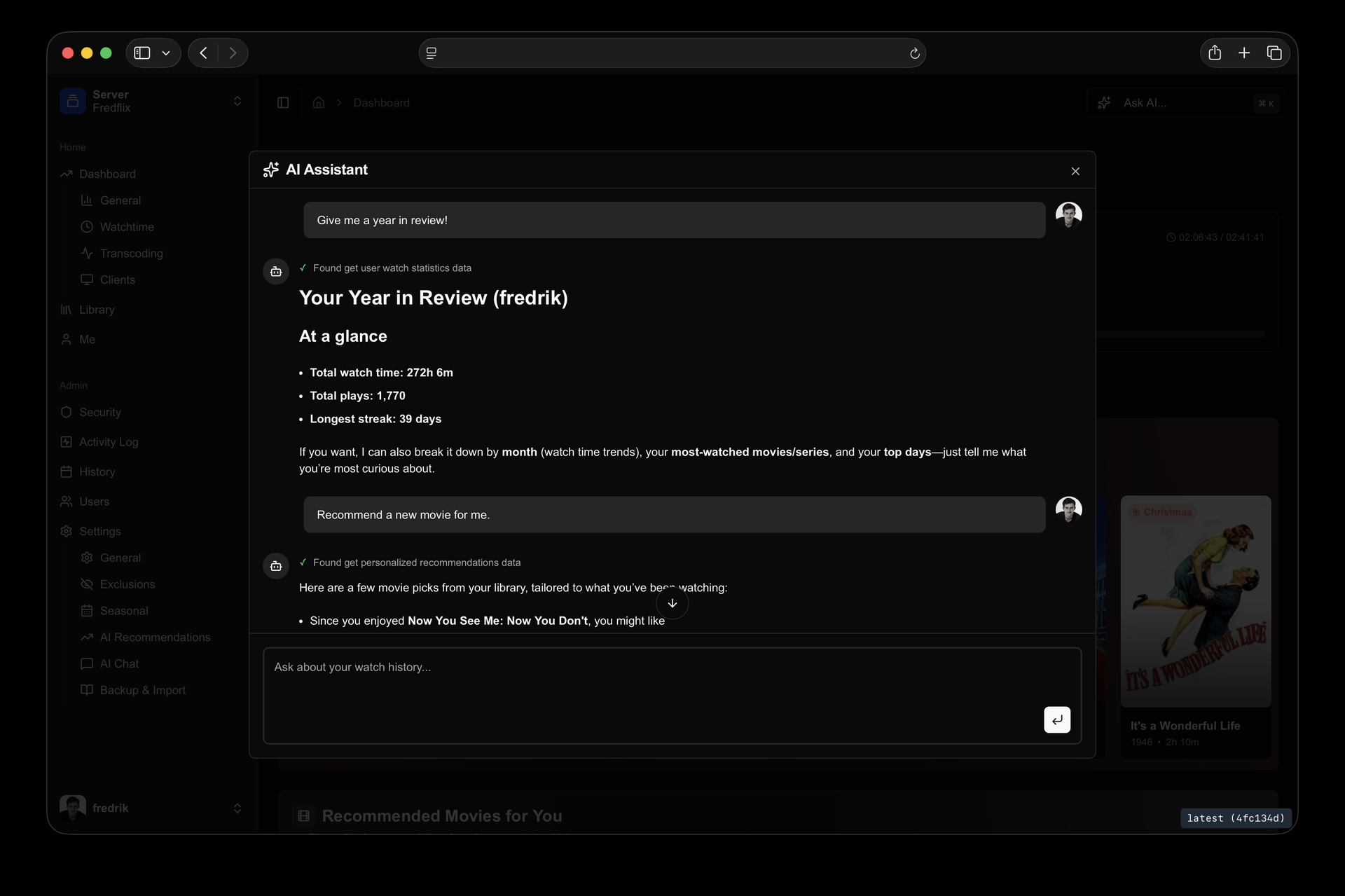Viewport: 1345px width, 896px height.
Task: Go to the home breadcrumb icon
Action: click(319, 103)
